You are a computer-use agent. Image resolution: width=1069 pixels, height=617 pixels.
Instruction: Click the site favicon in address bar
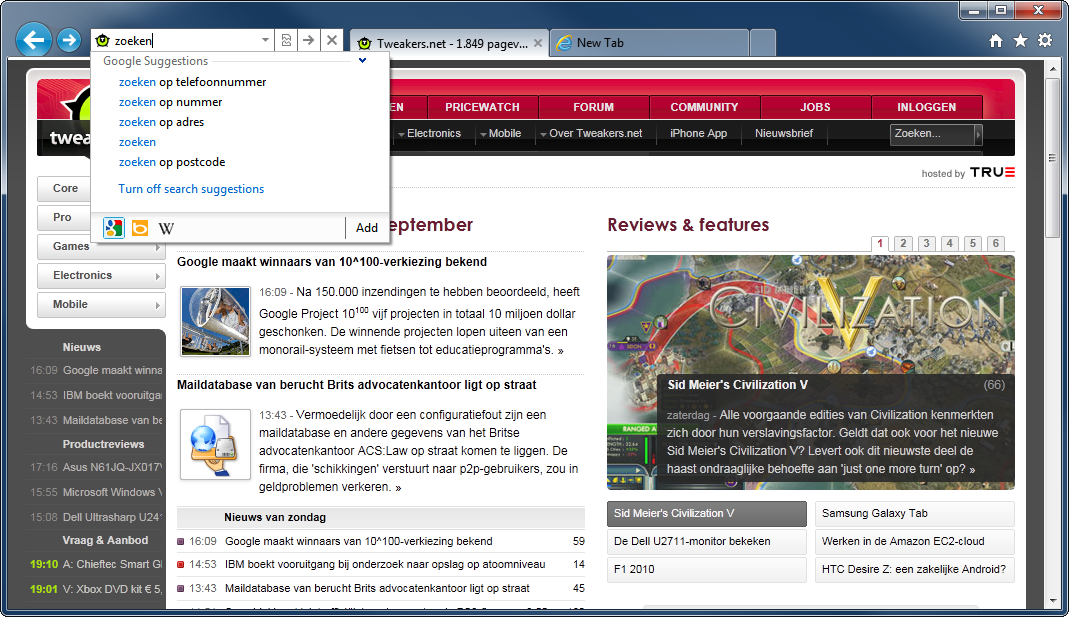[103, 41]
